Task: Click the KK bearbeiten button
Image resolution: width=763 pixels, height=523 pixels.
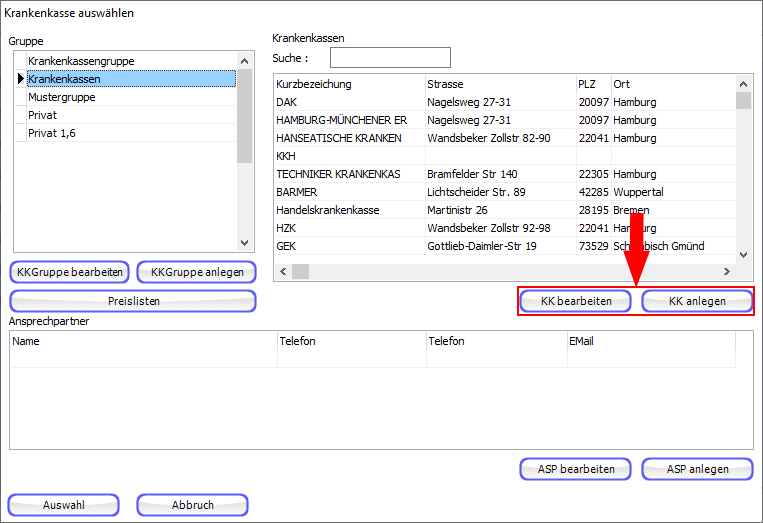Action: (575, 301)
